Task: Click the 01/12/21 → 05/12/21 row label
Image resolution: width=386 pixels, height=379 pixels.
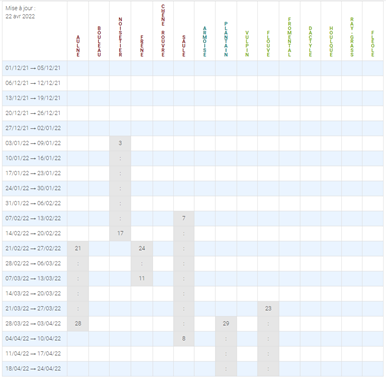Action: [33, 68]
